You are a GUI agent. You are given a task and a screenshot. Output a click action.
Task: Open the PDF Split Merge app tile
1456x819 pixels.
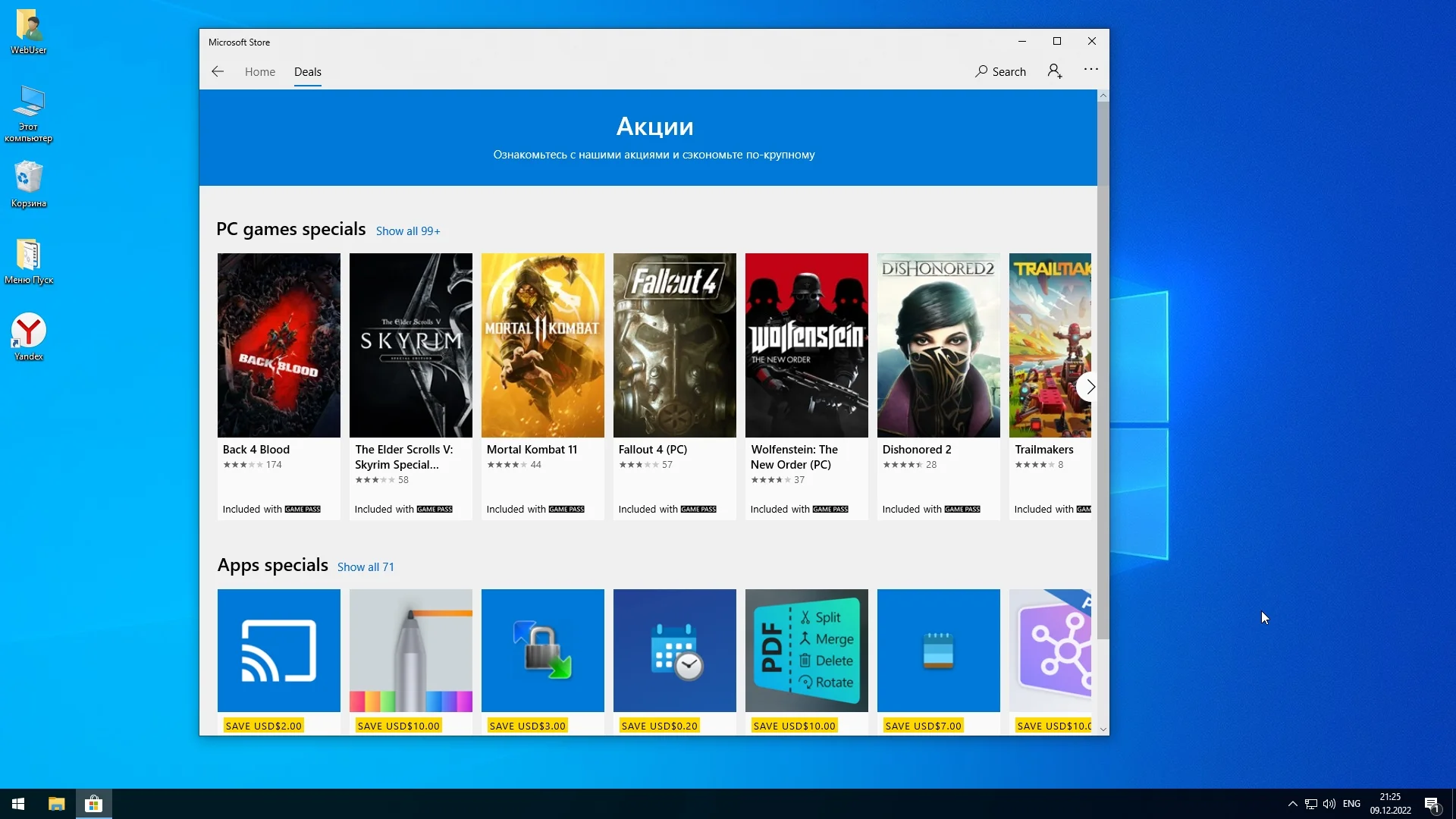[x=806, y=651]
